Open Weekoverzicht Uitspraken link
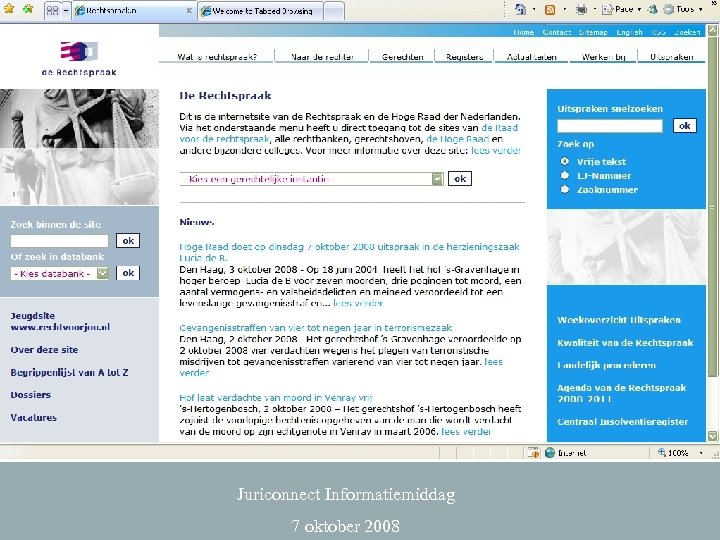 pyautogui.click(x=619, y=320)
